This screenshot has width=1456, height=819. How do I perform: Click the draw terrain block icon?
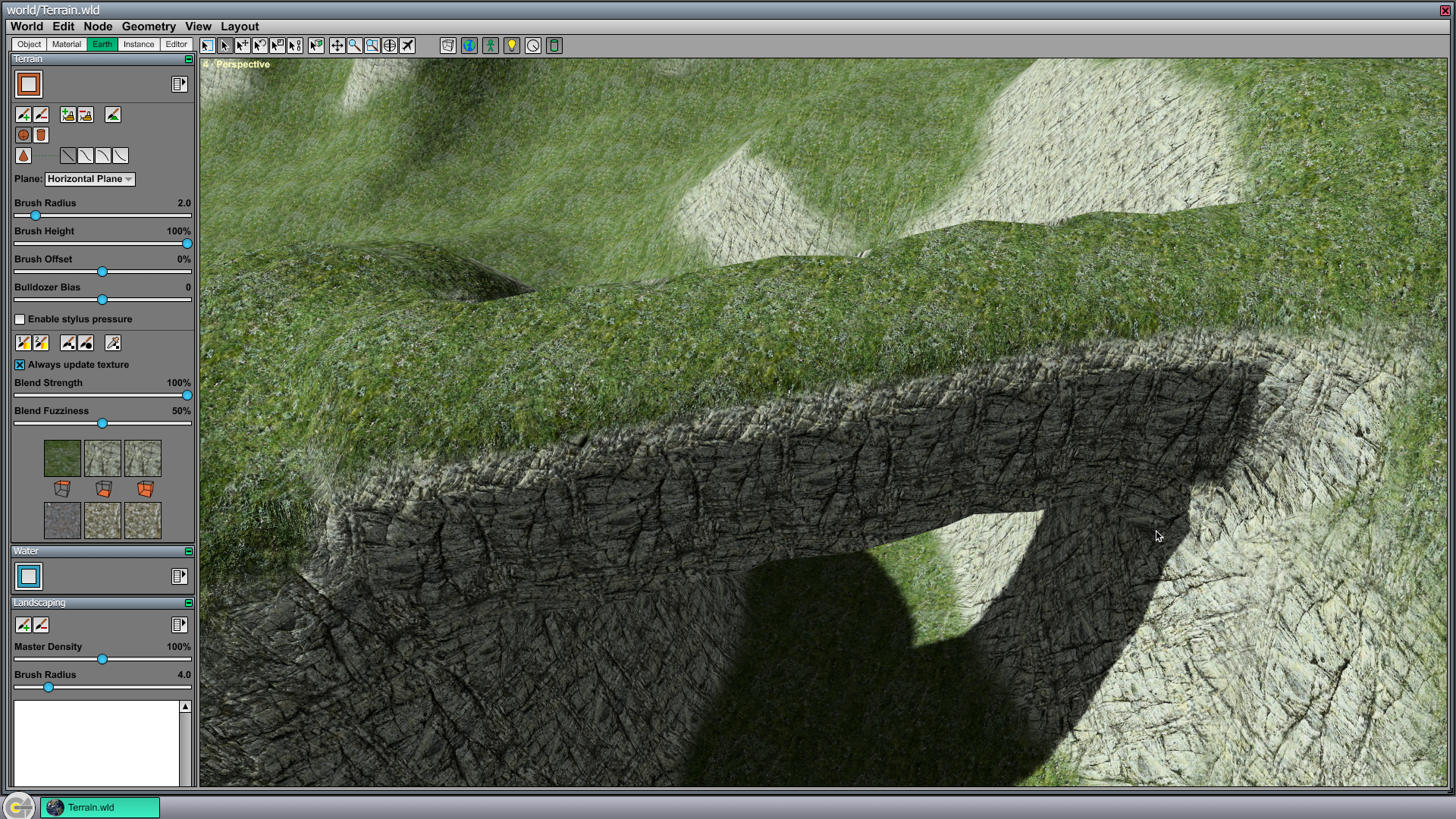point(29,84)
